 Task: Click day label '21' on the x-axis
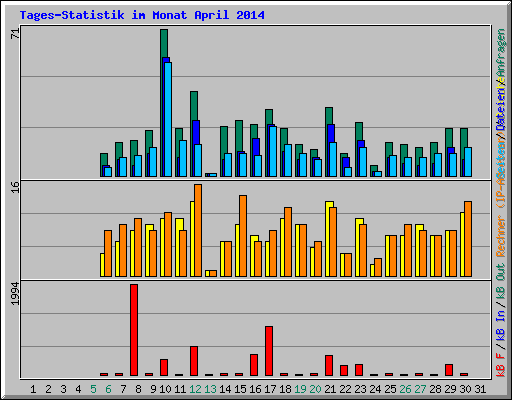coord(330,389)
